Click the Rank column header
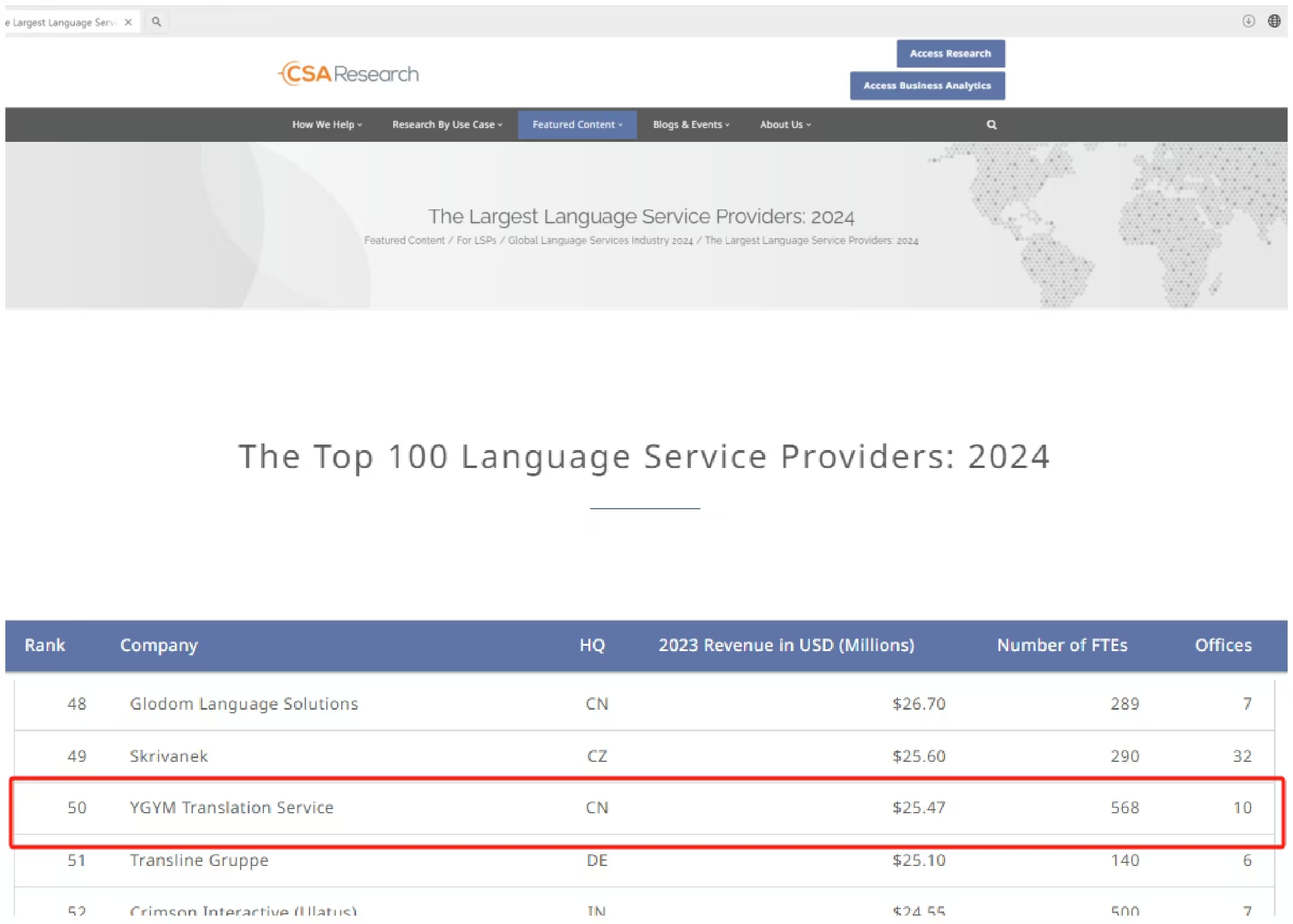This screenshot has width=1293, height=924. (45, 645)
